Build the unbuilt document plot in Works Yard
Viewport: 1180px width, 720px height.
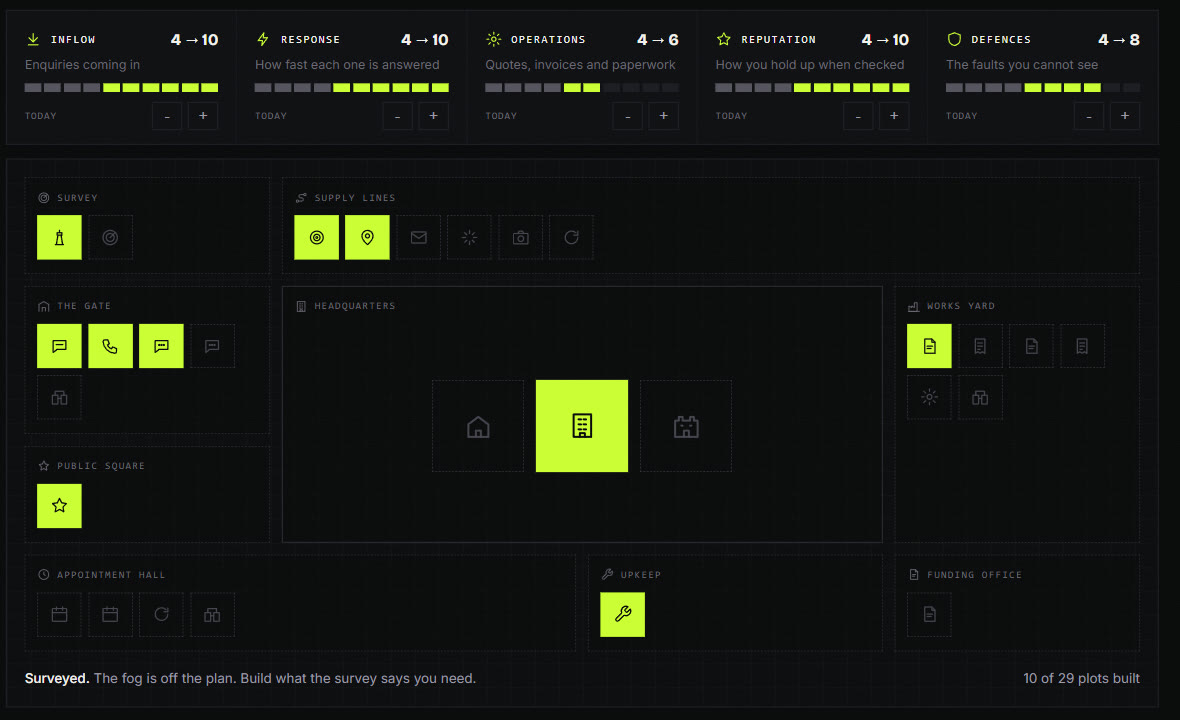tap(1032, 346)
